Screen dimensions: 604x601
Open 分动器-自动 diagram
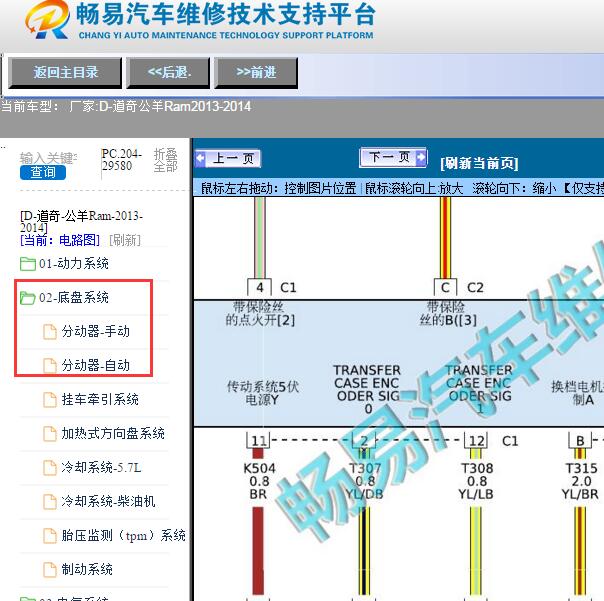click(x=96, y=366)
